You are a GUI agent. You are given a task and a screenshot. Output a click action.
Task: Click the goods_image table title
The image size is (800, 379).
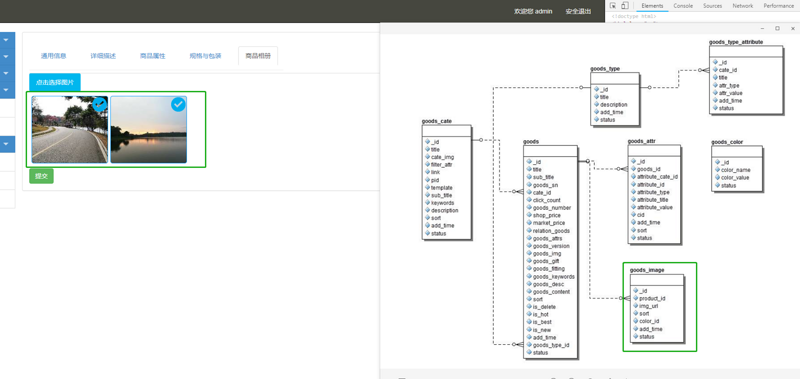[x=647, y=270]
